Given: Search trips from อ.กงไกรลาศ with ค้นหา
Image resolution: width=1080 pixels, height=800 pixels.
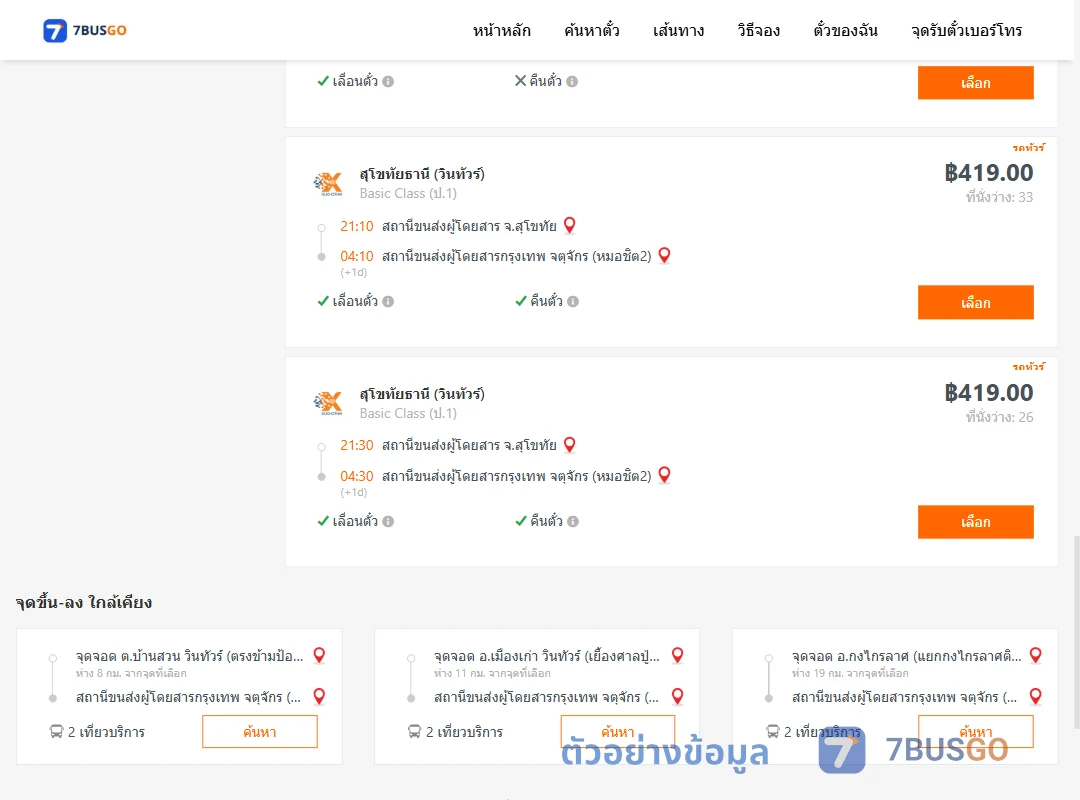Looking at the screenshot, I should pyautogui.click(x=975, y=732).
